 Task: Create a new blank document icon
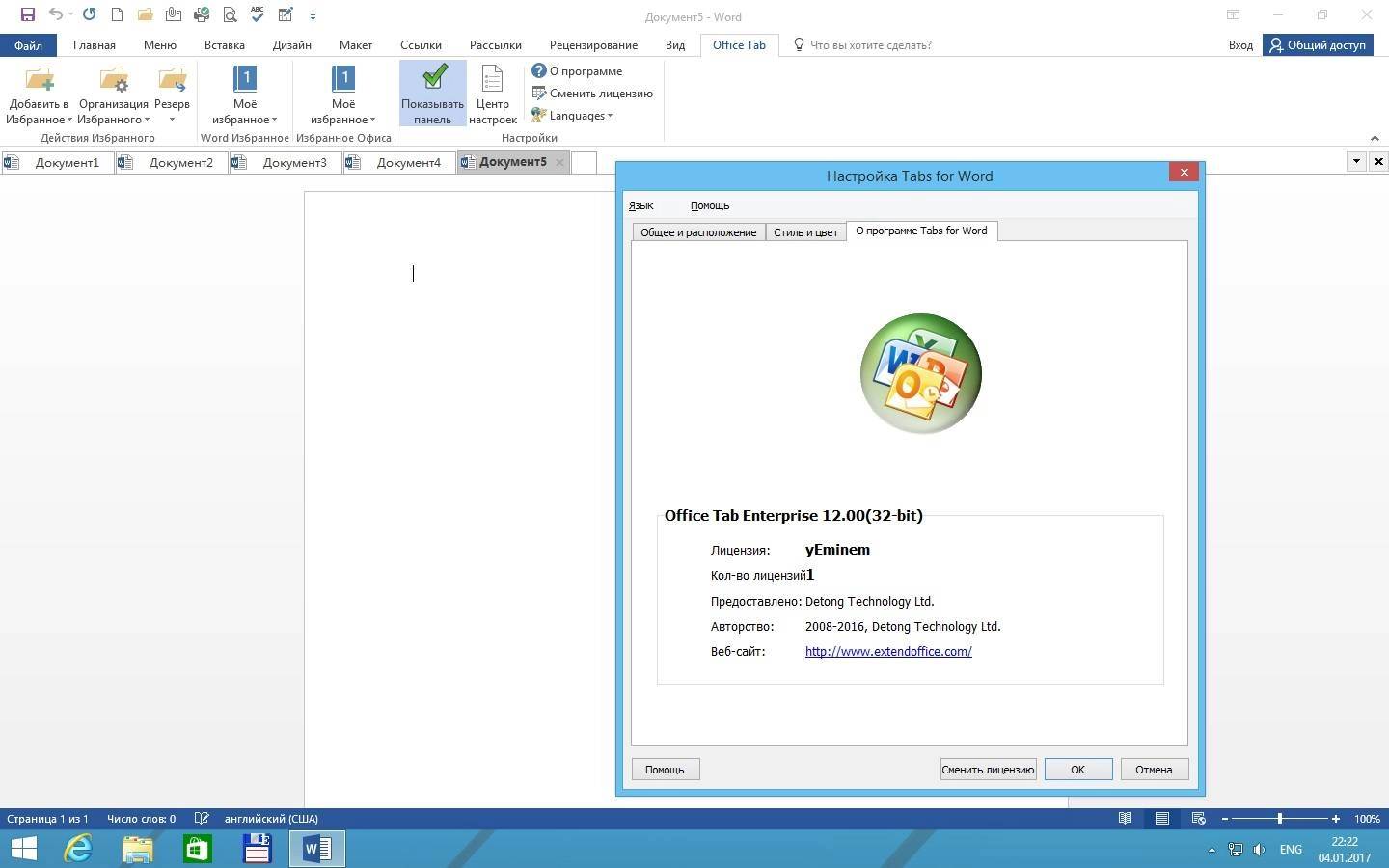coord(117,15)
